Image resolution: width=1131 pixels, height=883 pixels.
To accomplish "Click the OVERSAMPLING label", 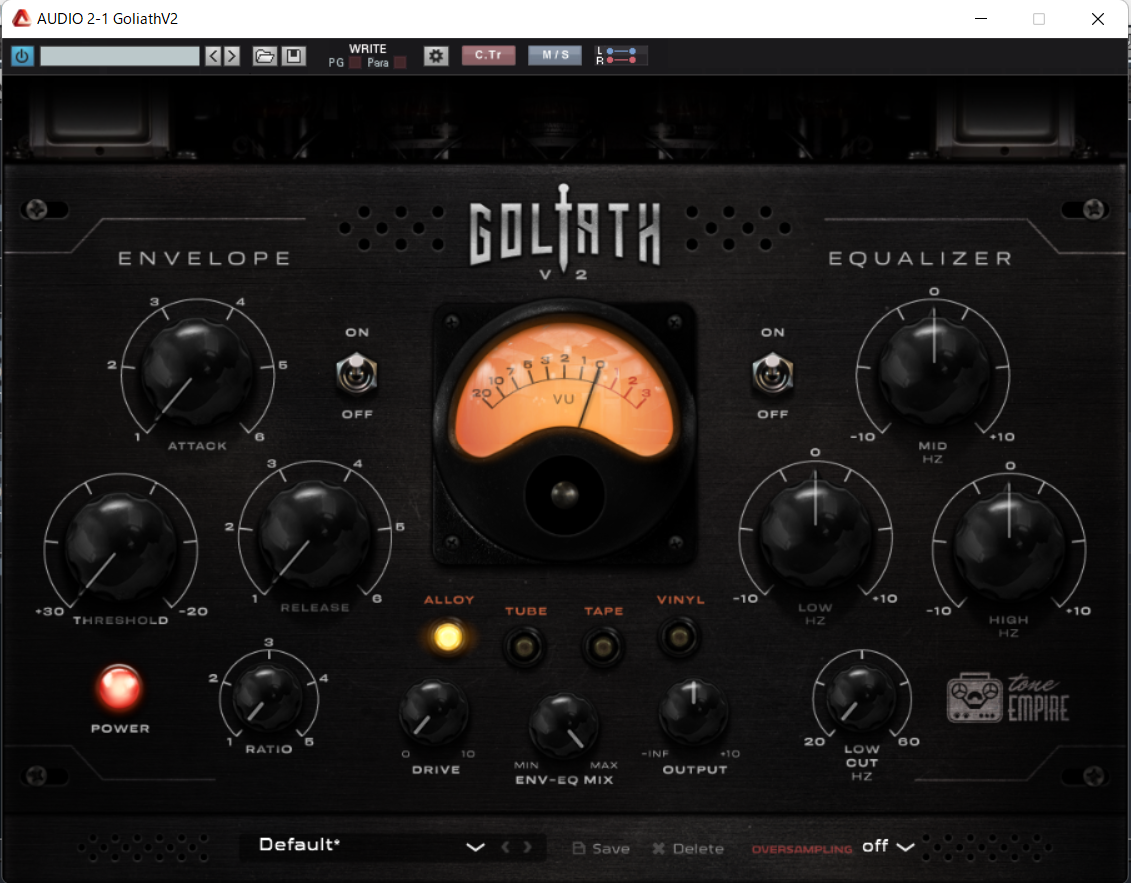I will tap(801, 849).
